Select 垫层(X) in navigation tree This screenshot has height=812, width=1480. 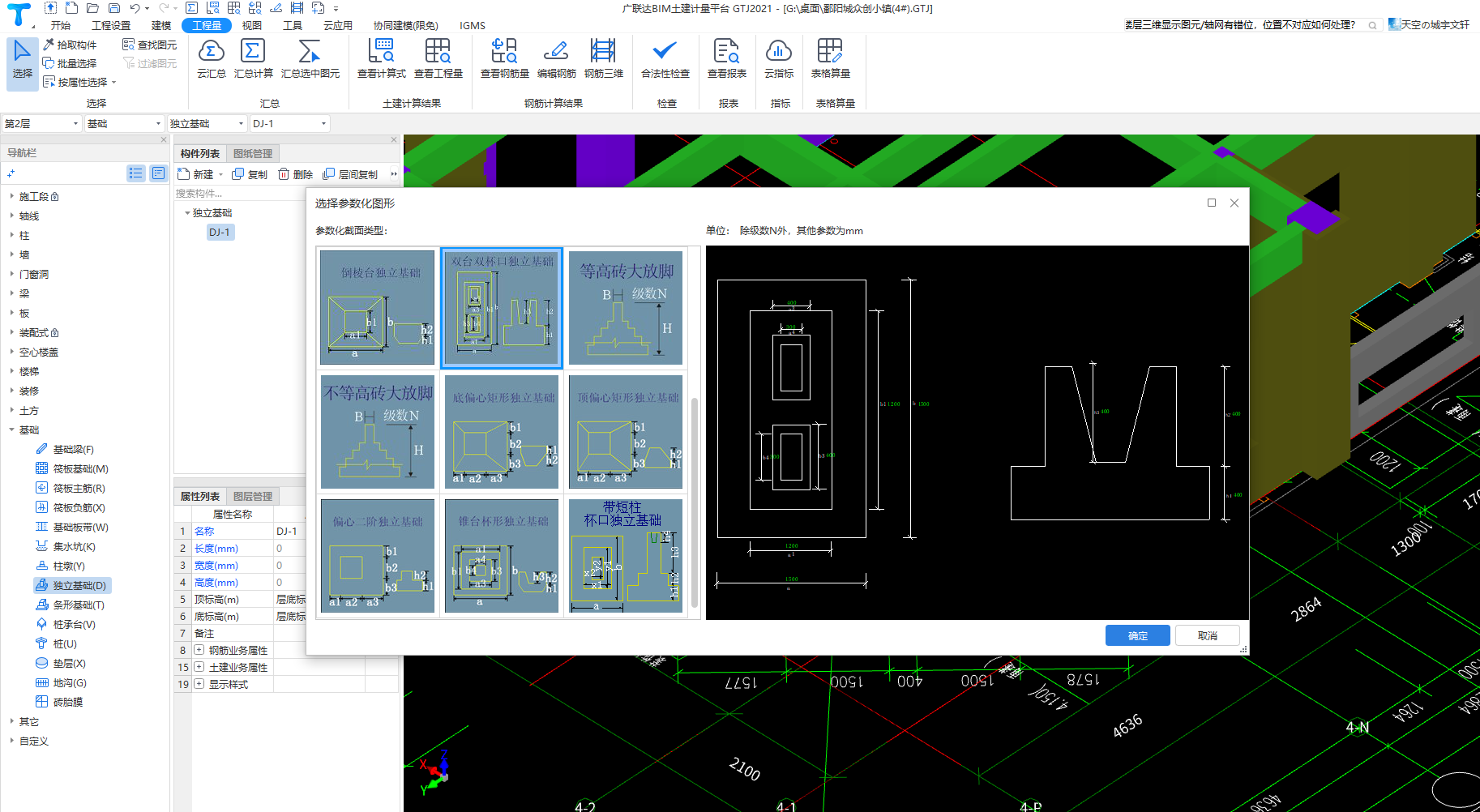click(61, 663)
